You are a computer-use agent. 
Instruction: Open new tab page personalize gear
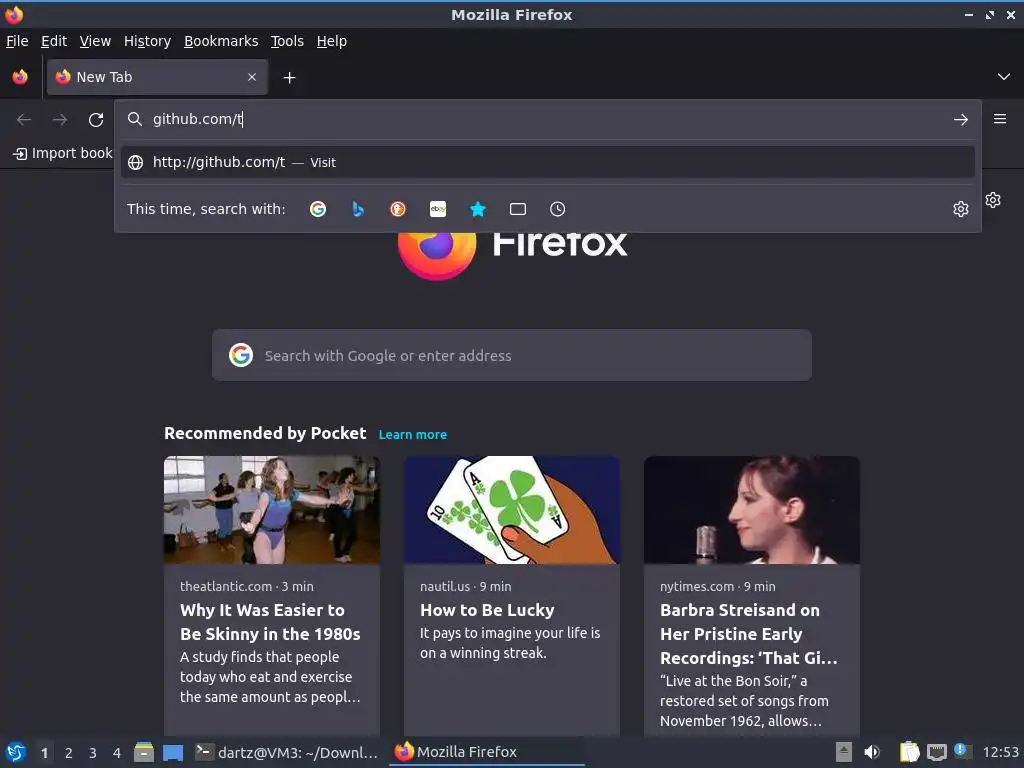pyautogui.click(x=993, y=200)
